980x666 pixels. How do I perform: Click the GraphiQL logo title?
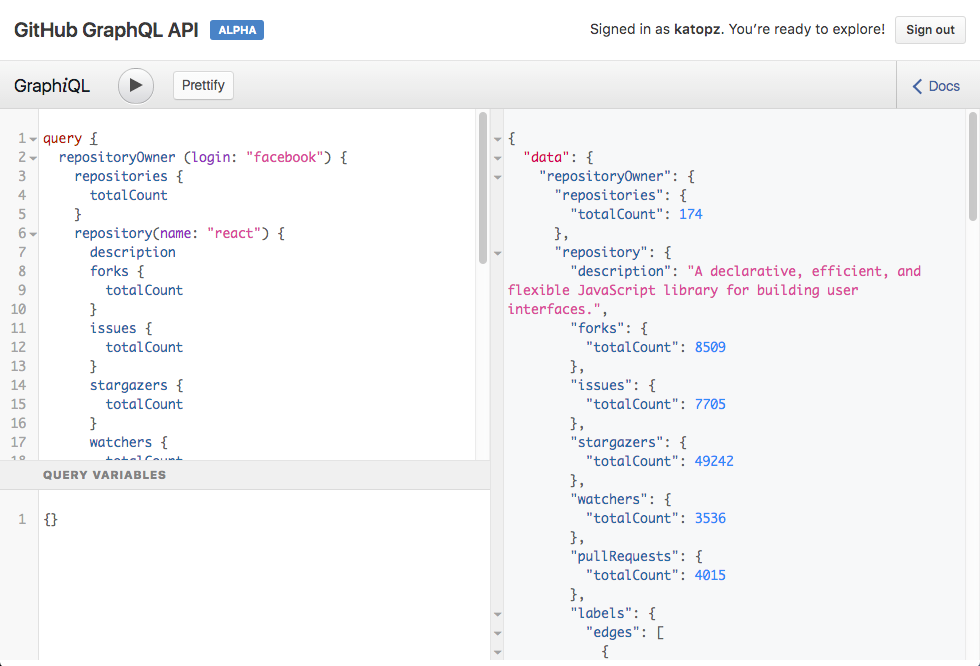click(x=52, y=86)
